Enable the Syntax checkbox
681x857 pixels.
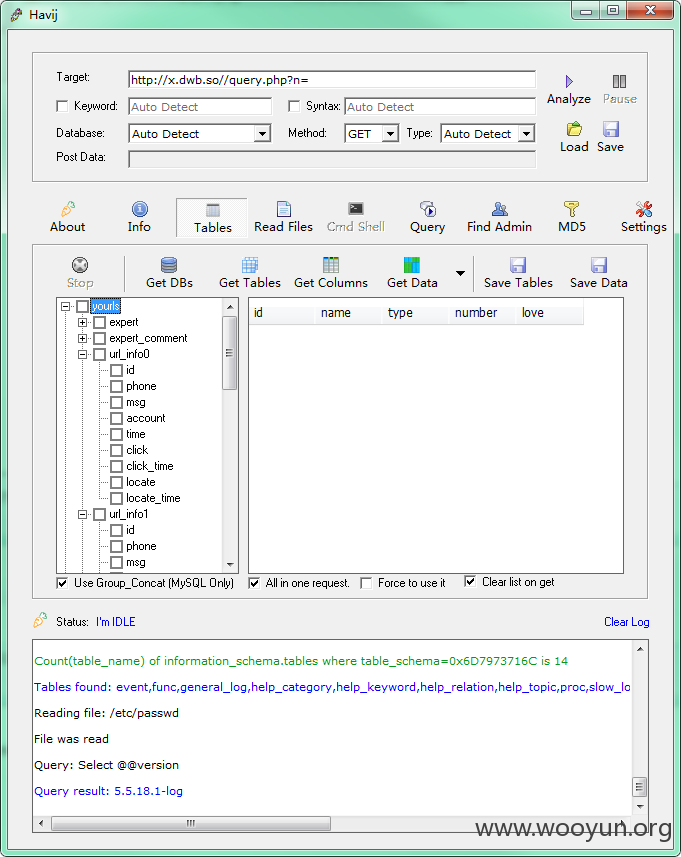pyautogui.click(x=294, y=106)
